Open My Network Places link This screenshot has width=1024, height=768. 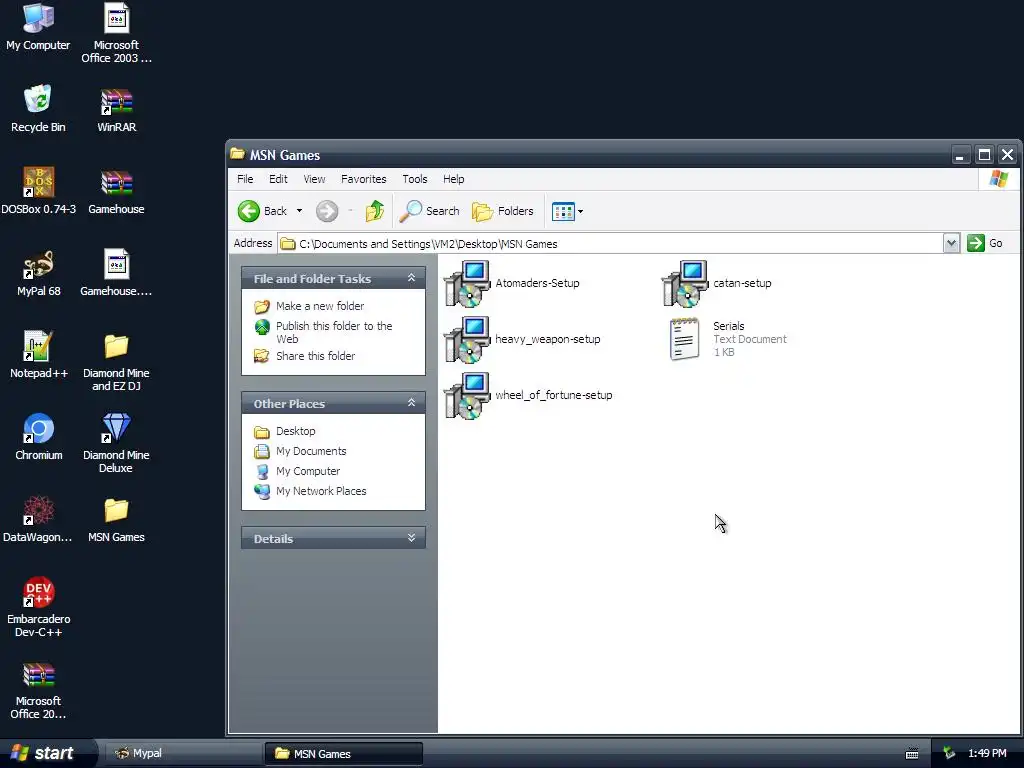point(321,491)
